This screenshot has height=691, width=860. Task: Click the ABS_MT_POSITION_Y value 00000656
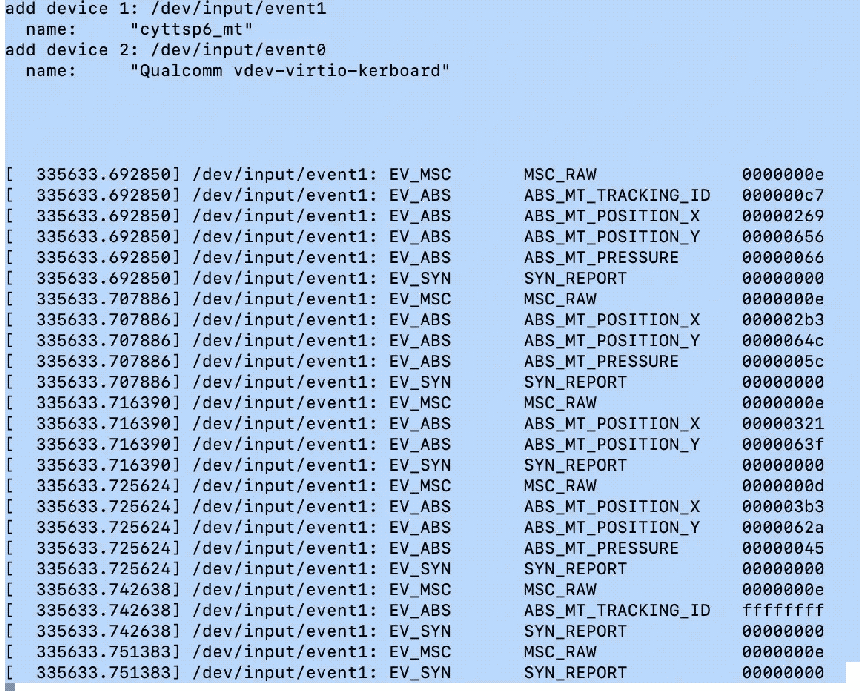click(x=783, y=237)
